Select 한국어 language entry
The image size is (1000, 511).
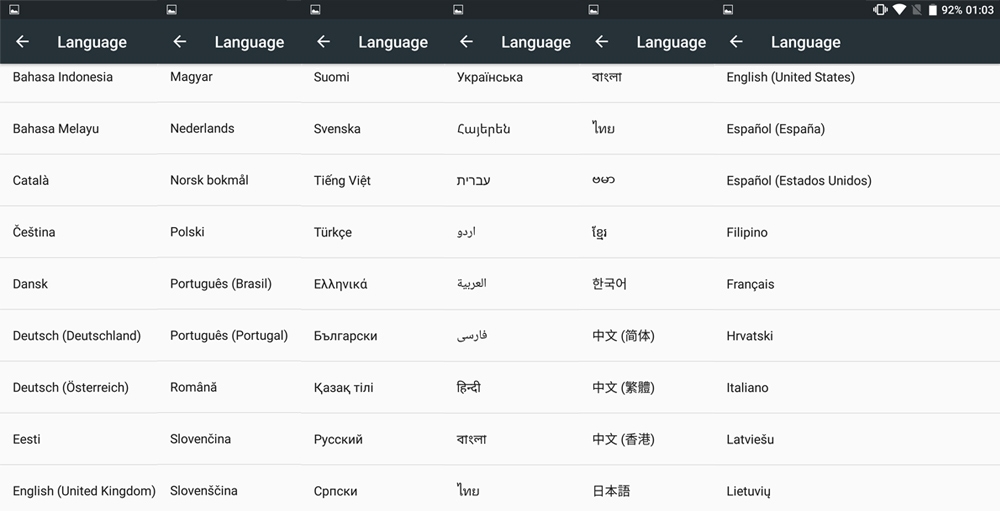coord(609,284)
